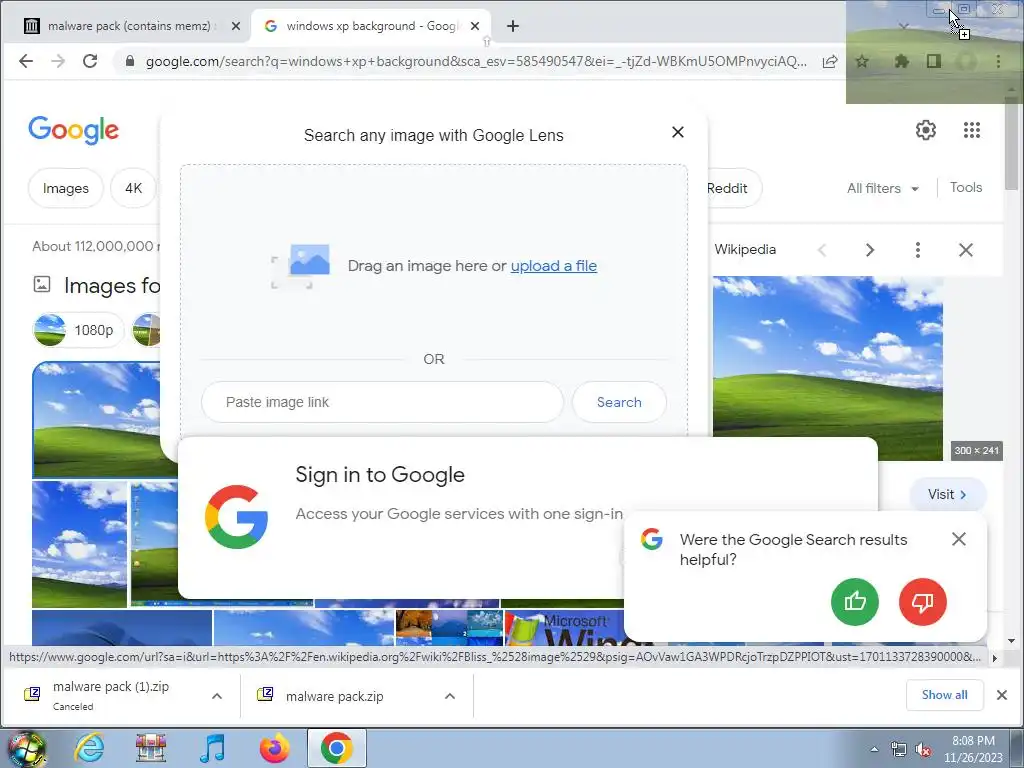Give thumbs up on search results
The image size is (1024, 768).
[855, 601]
